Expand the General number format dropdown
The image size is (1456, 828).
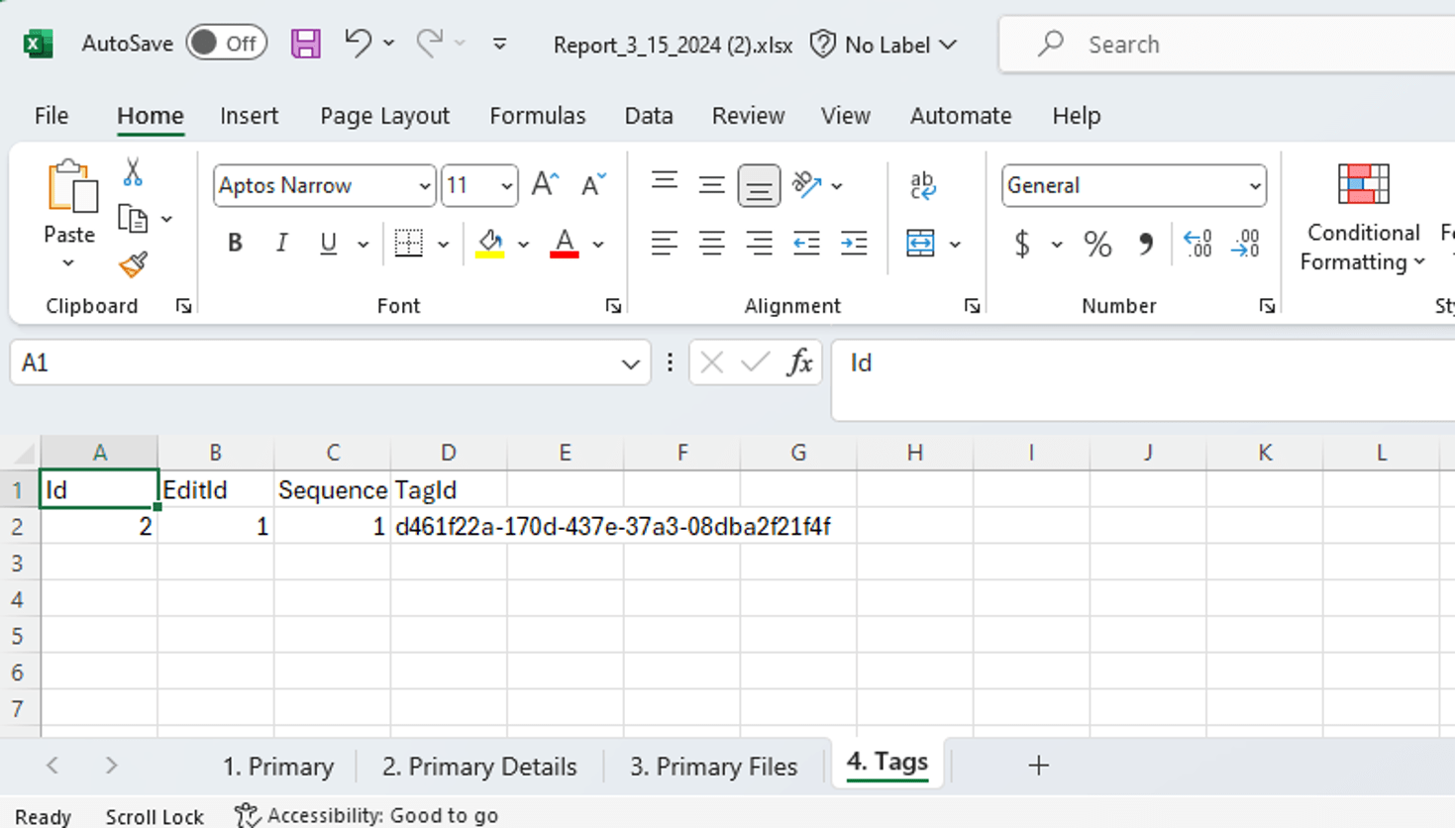point(1254,186)
